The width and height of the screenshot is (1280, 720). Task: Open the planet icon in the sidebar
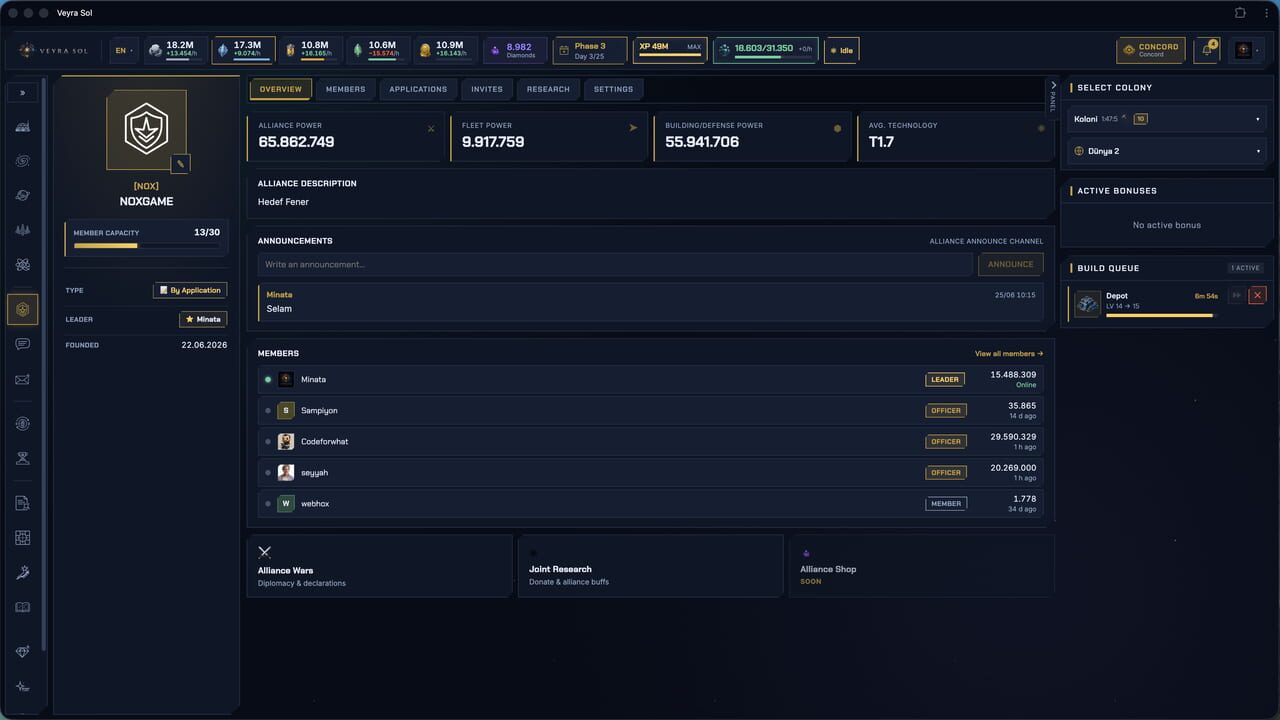(22, 196)
